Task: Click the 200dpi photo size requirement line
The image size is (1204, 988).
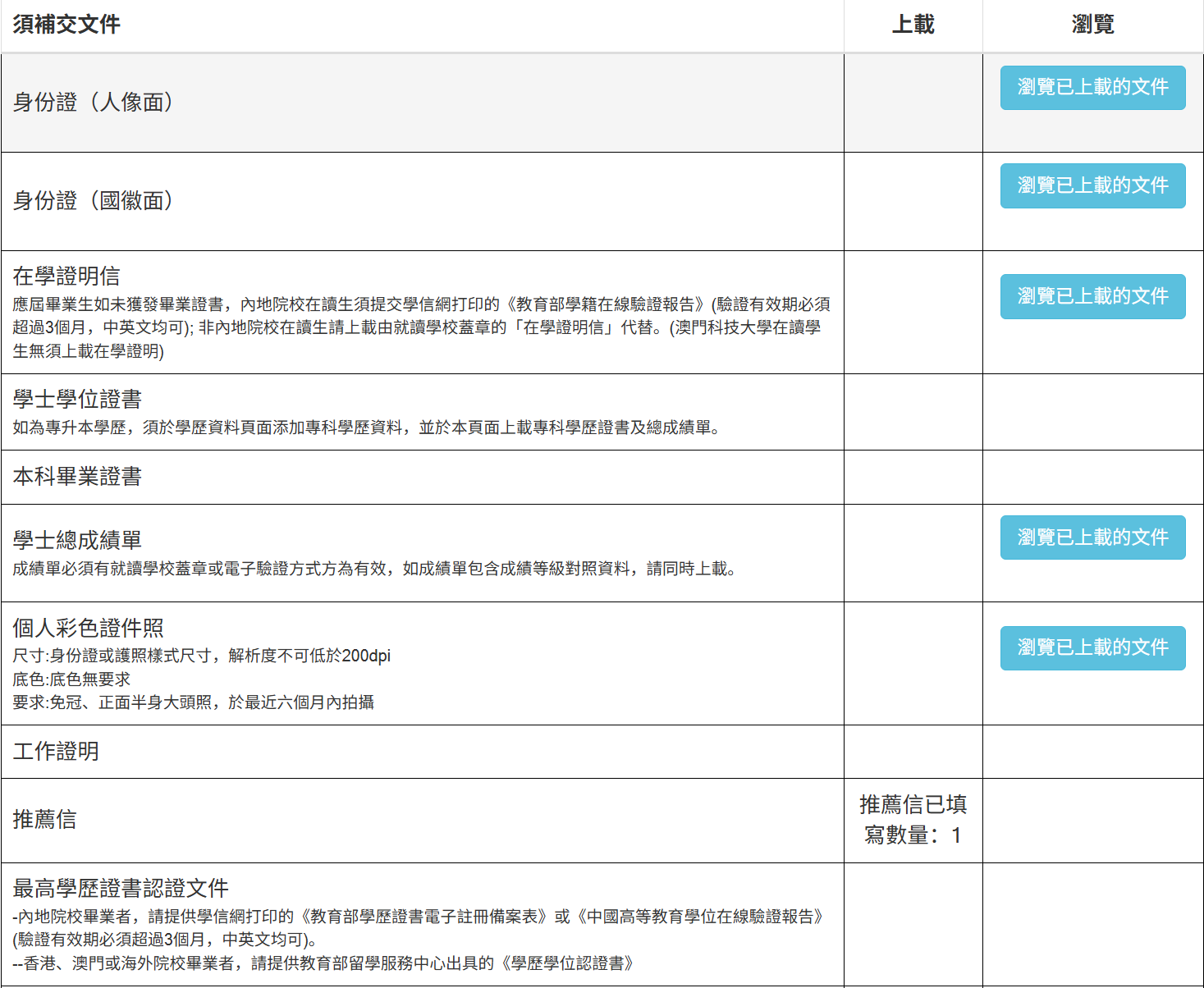Action: 202,656
